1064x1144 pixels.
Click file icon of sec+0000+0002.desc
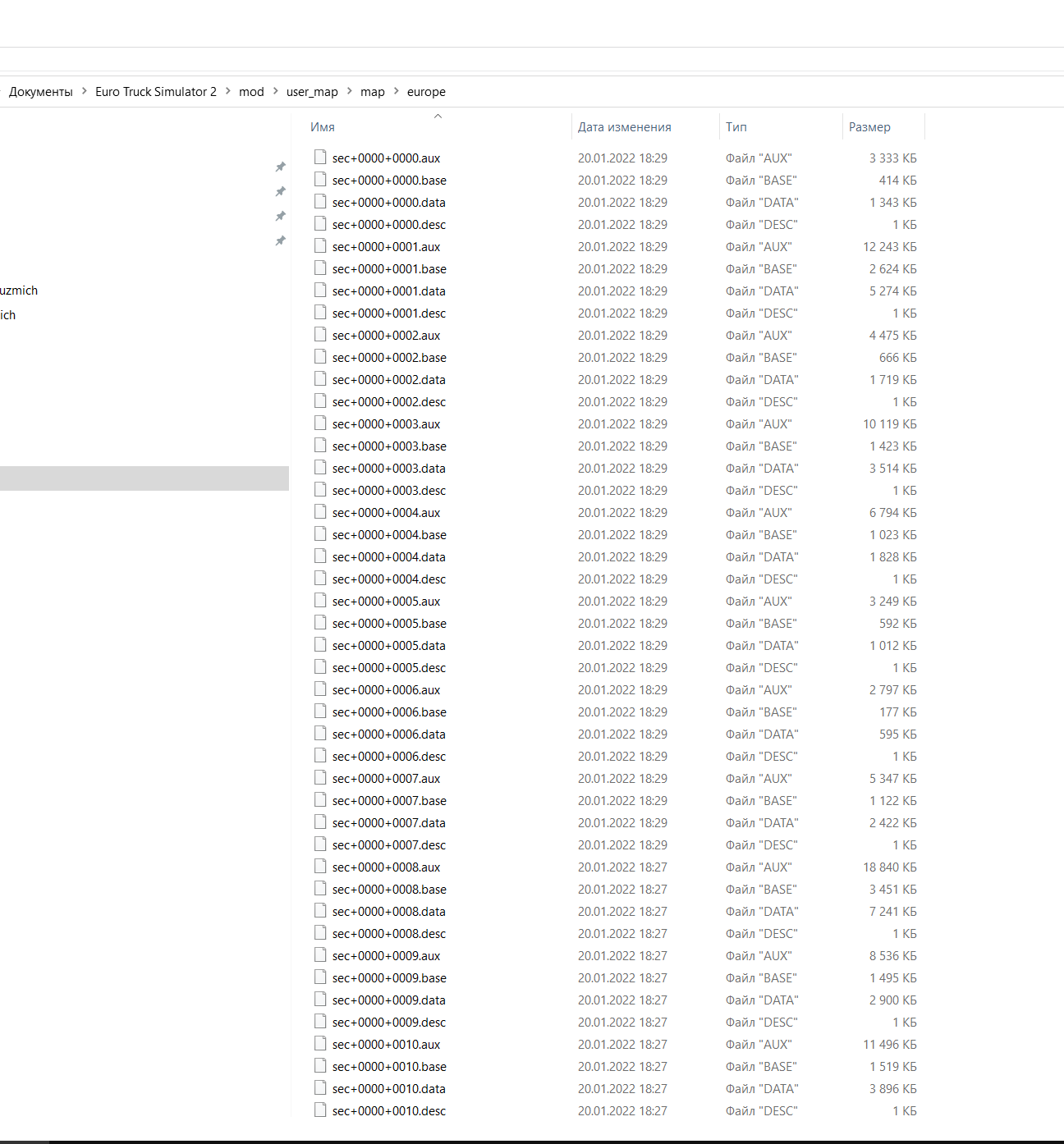[320, 400]
